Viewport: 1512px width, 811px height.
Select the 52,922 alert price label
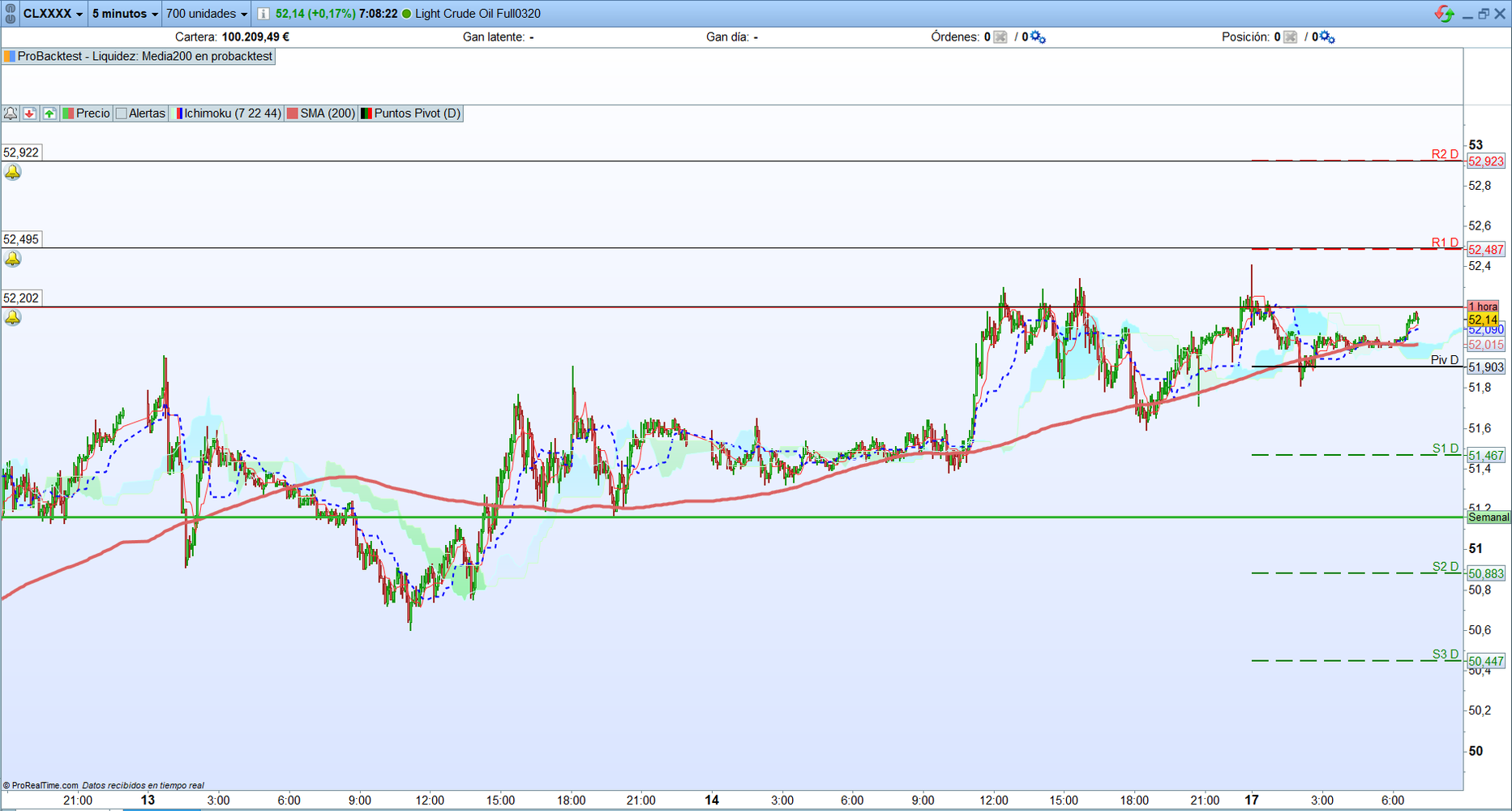click(21, 152)
